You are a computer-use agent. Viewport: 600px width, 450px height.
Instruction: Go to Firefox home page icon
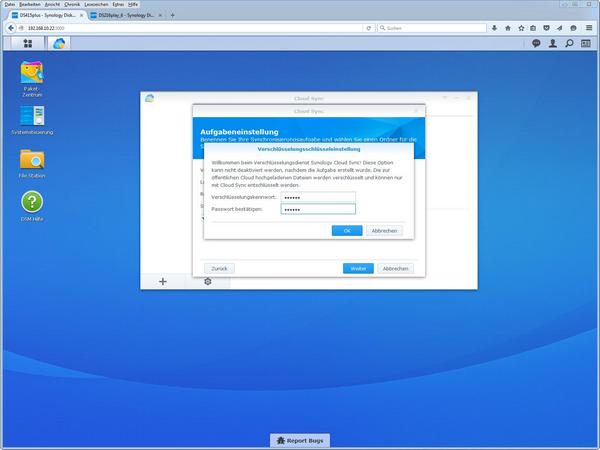[508, 28]
